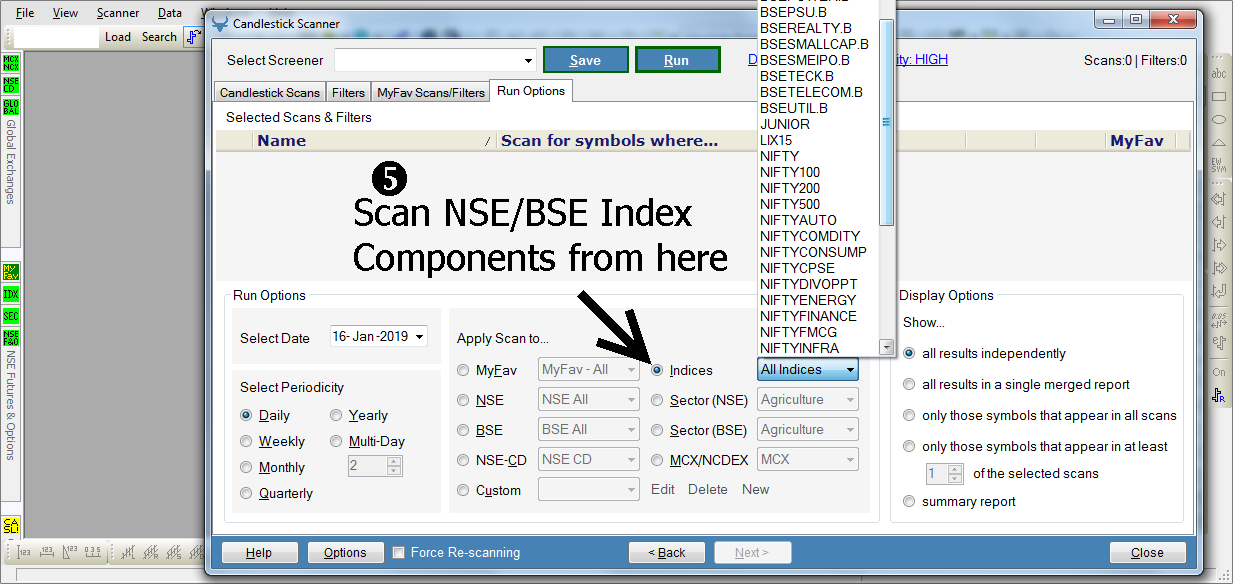
Task: Open the IDX indices sidebar icon
Action: (x=11, y=295)
